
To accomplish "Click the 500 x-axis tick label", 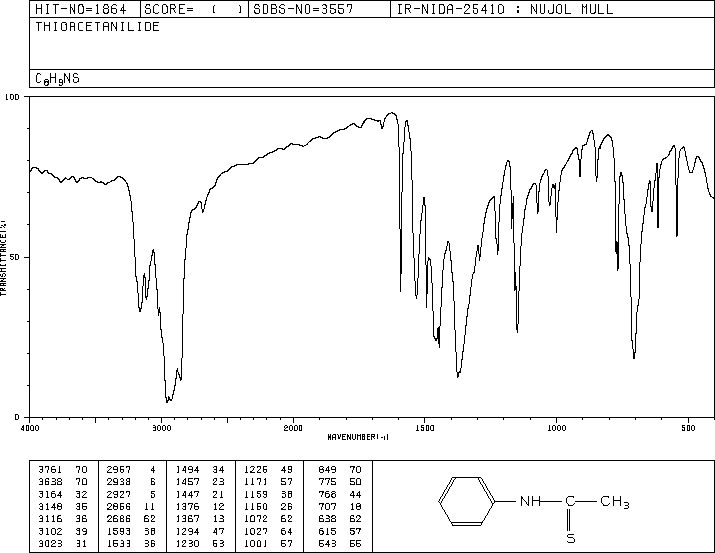I will point(688,428).
